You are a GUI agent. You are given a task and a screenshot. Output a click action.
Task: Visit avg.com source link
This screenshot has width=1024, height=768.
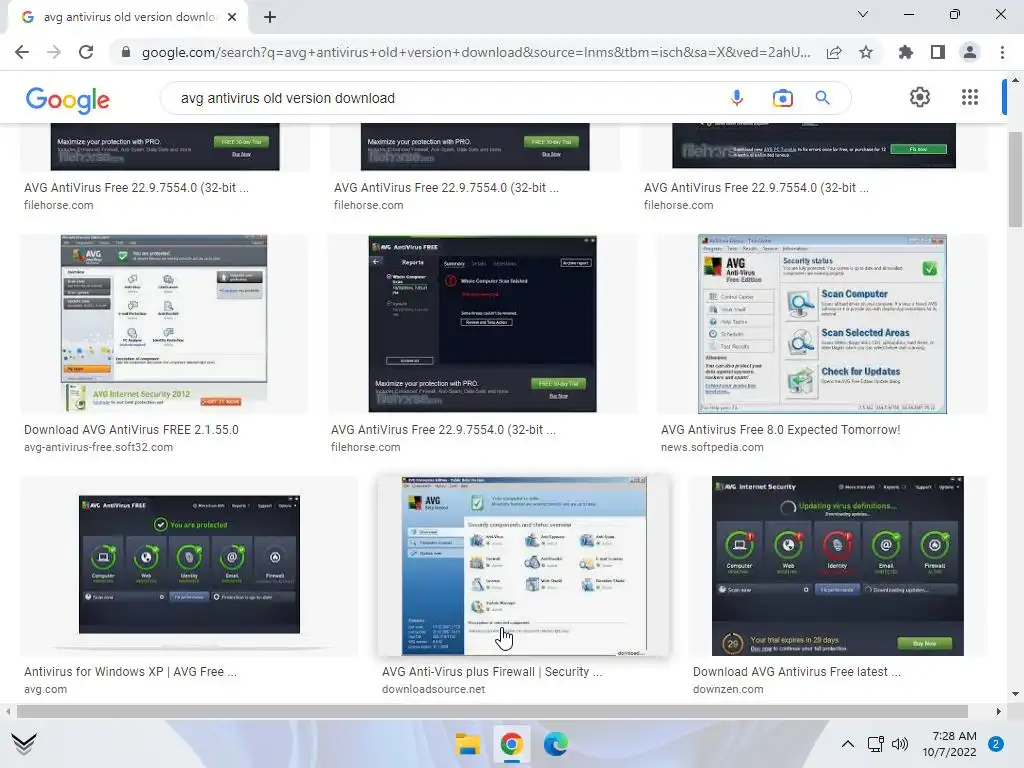45,689
